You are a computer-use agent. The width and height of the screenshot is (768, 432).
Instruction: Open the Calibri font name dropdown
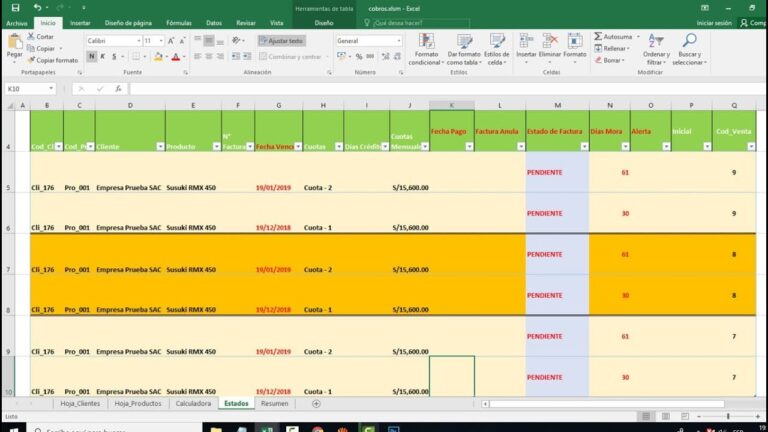point(139,41)
